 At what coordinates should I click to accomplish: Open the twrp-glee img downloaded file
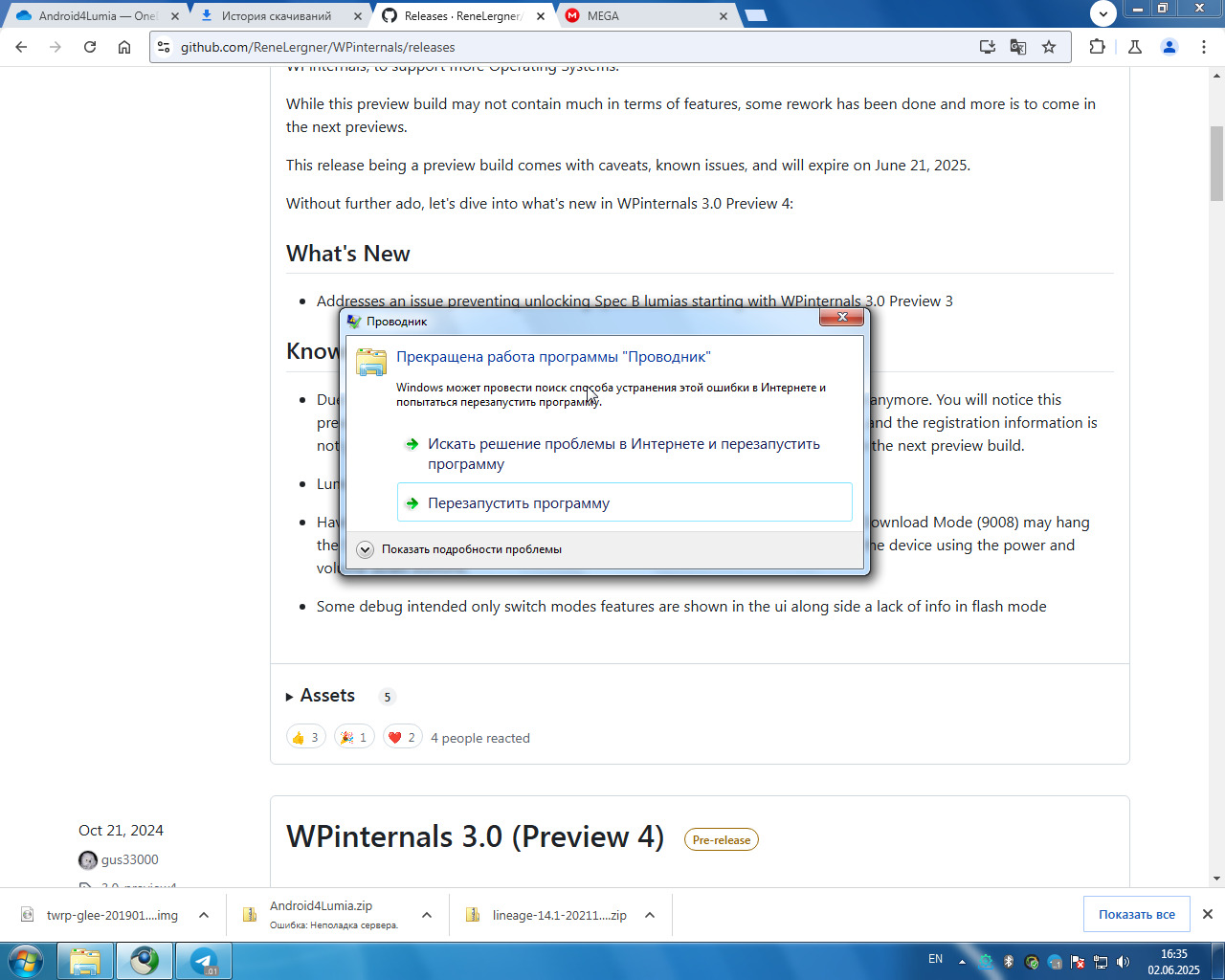pyautogui.click(x=100, y=915)
